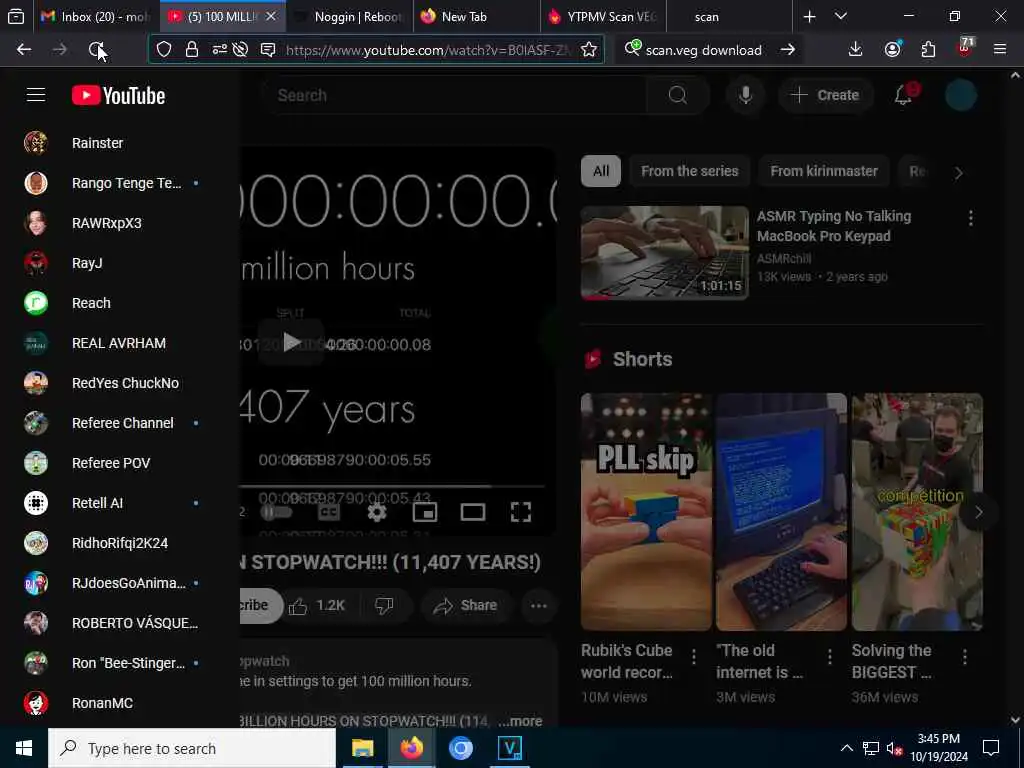
Task: Open the Firefox application menu
Action: 1000,49
